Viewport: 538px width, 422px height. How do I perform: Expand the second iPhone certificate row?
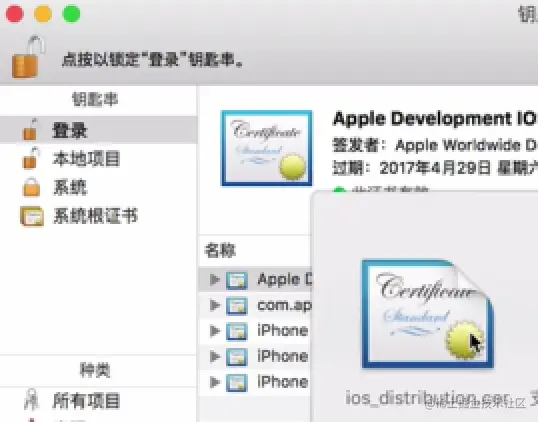click(215, 356)
